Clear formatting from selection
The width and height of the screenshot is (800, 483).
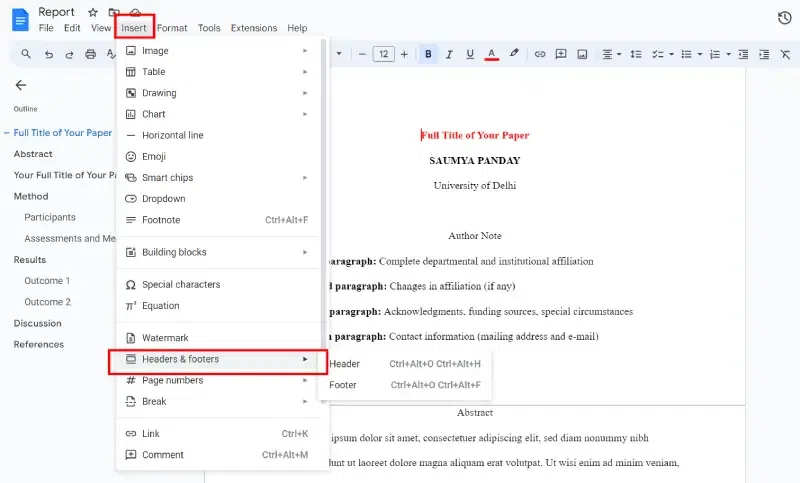click(x=785, y=54)
